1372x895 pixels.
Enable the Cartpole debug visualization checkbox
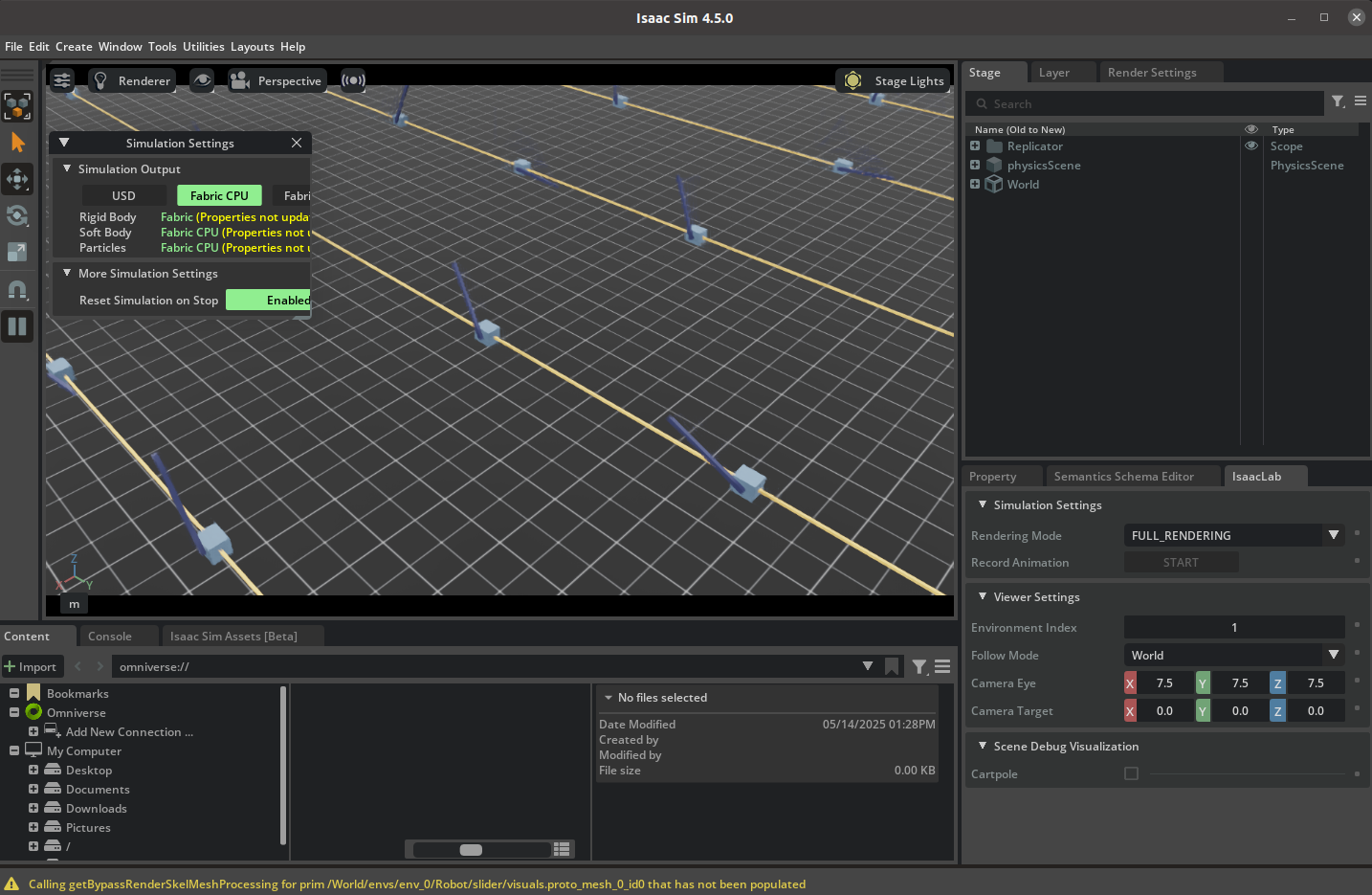click(x=1131, y=773)
